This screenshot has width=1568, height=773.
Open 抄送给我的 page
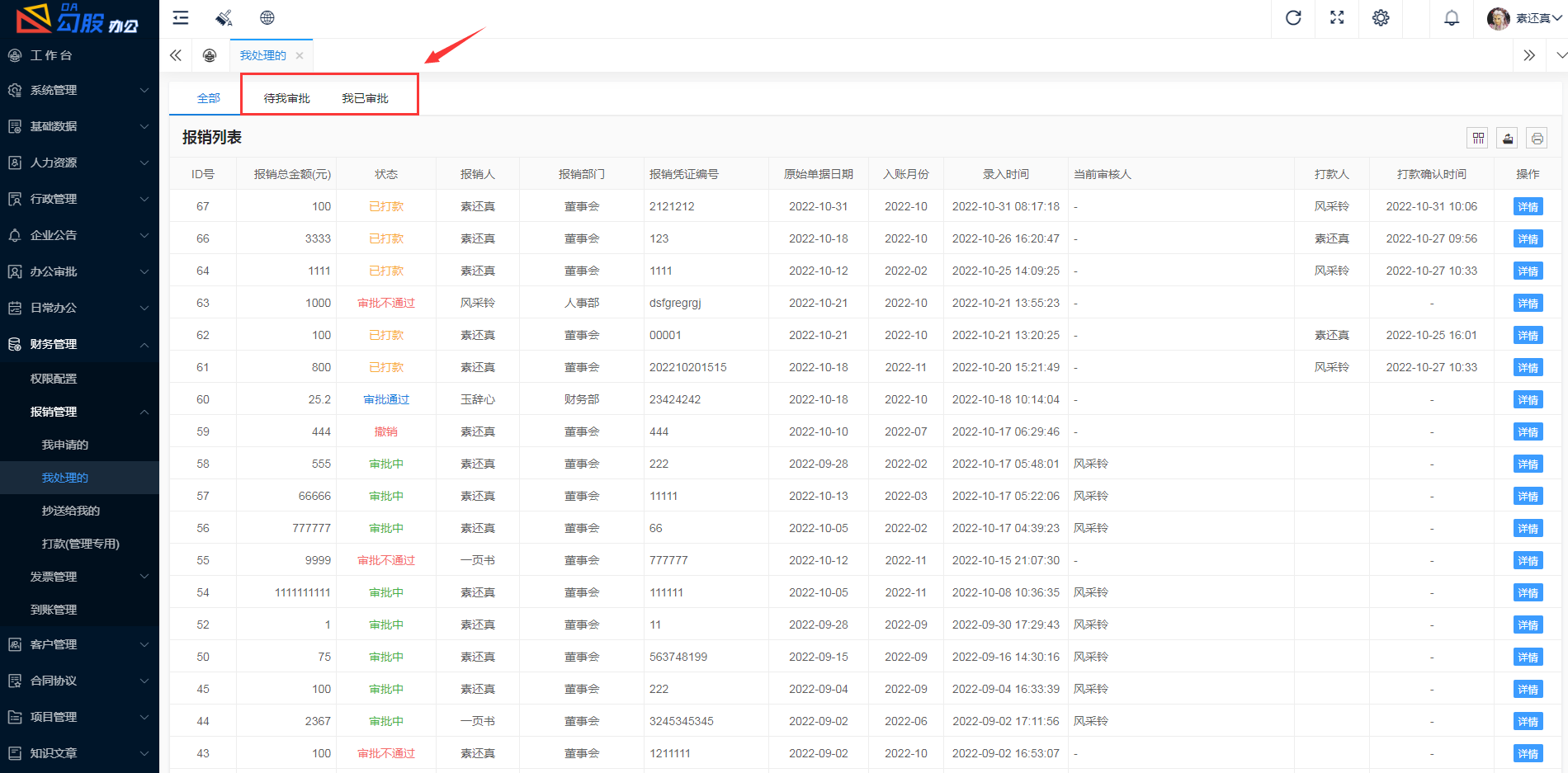79,511
